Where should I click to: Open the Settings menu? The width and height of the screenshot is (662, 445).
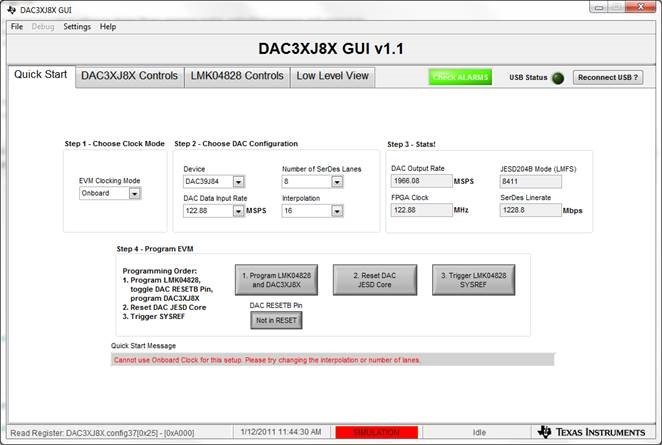coord(77,27)
